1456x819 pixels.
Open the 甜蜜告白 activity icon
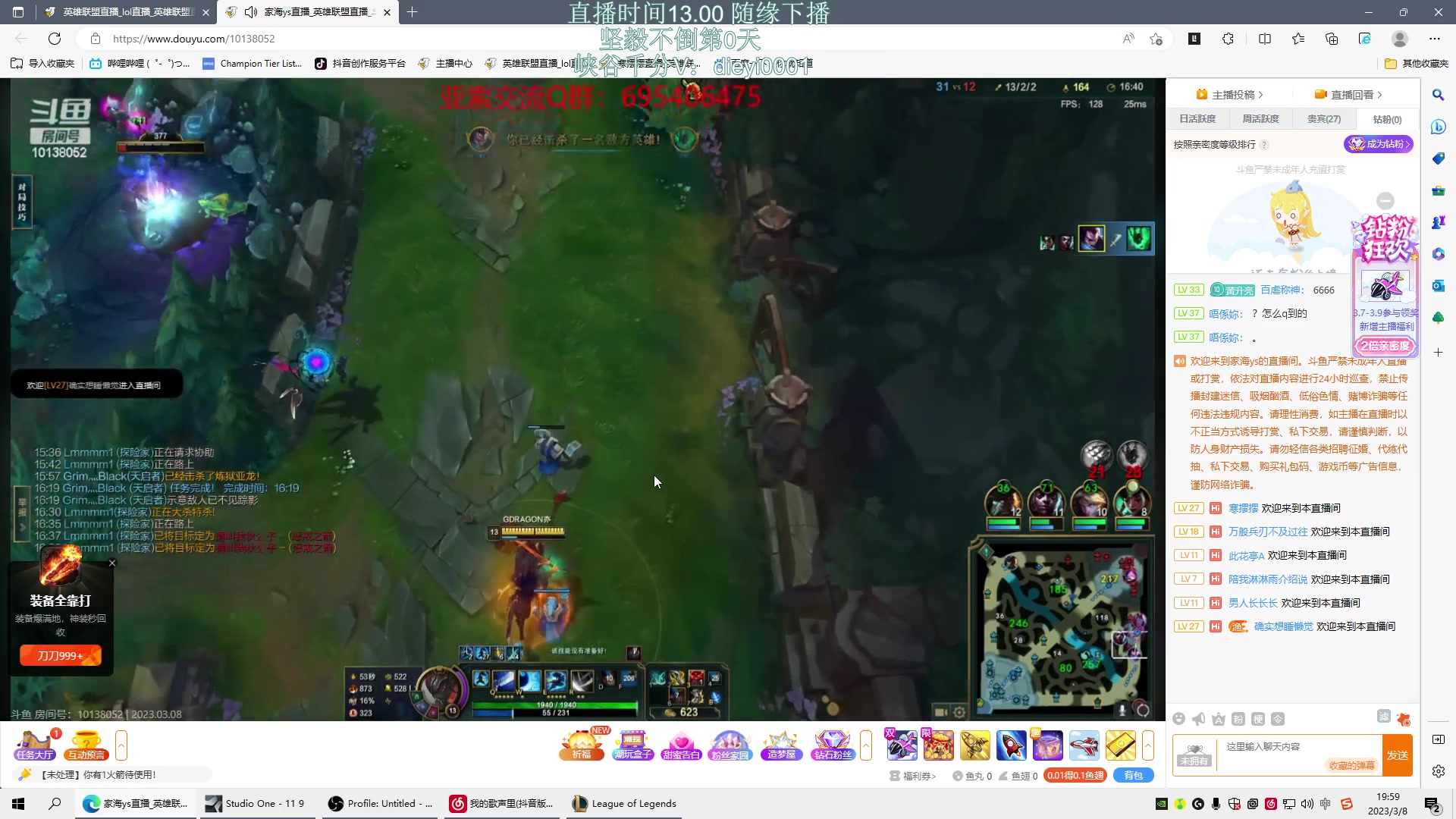[x=681, y=745]
